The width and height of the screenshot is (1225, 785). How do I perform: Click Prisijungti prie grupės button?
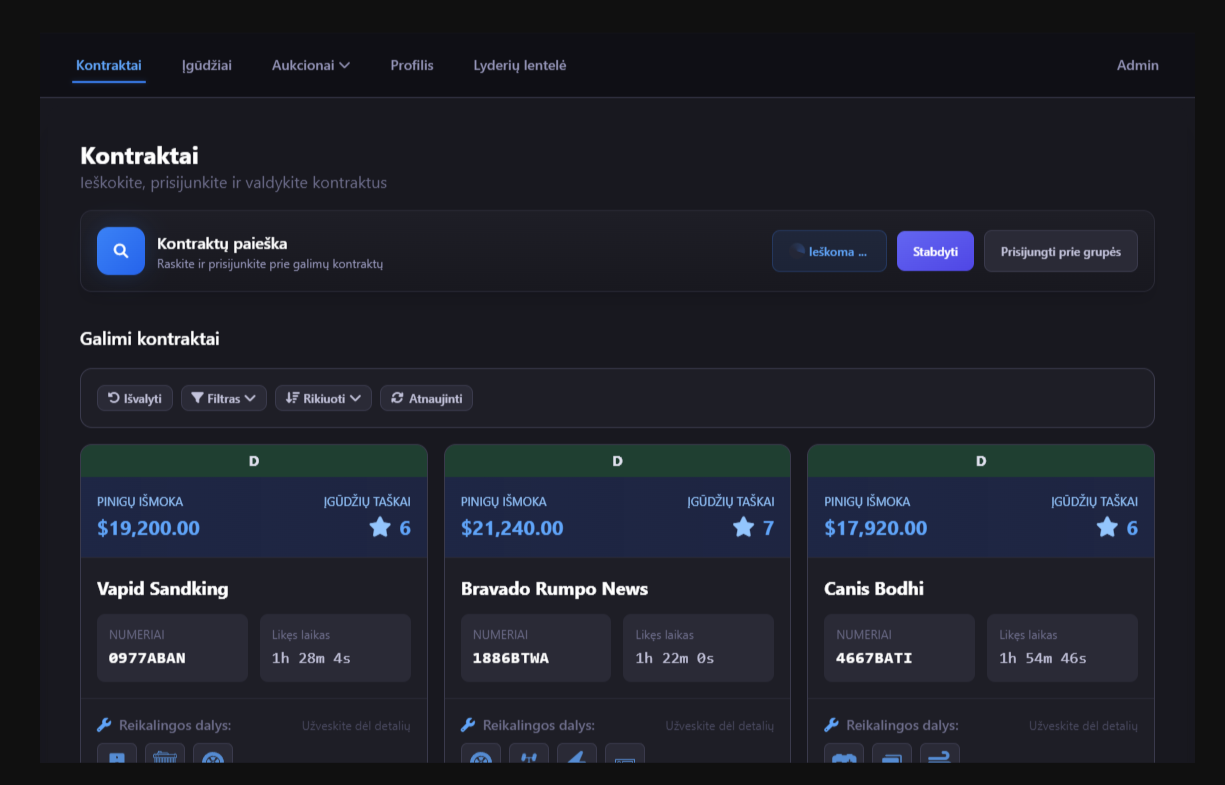[1060, 251]
